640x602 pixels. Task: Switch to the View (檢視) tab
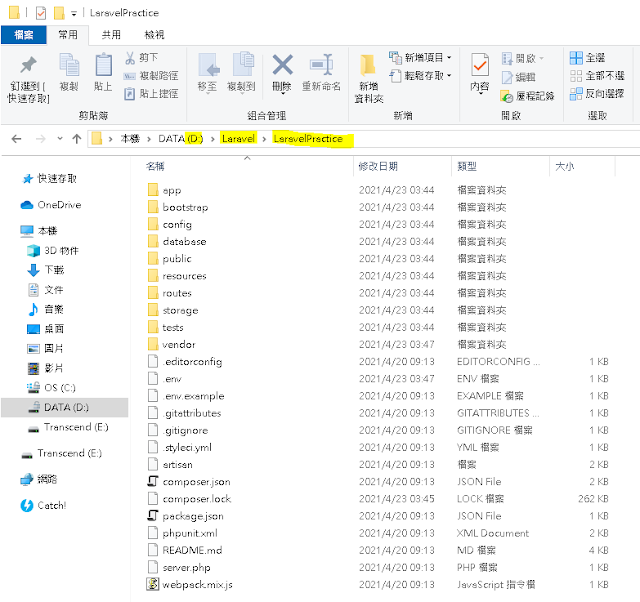(154, 35)
